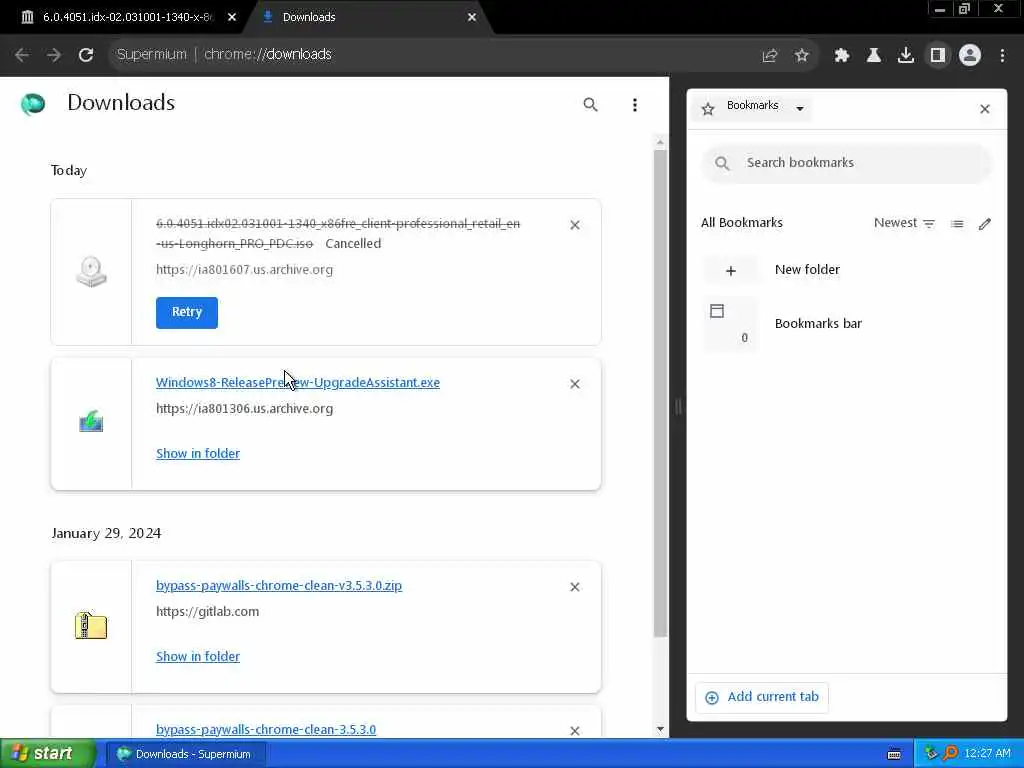Open bypass-paywalls-chrome-clean-3.5.3.0 link
The height and width of the screenshot is (768, 1024).
point(266,729)
